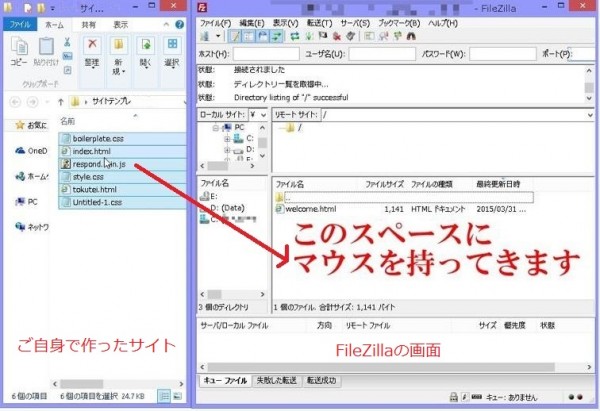Screen dimensions: 600x411
Task: Click the scissors cut icon in Explorer
Action: [x=67, y=41]
